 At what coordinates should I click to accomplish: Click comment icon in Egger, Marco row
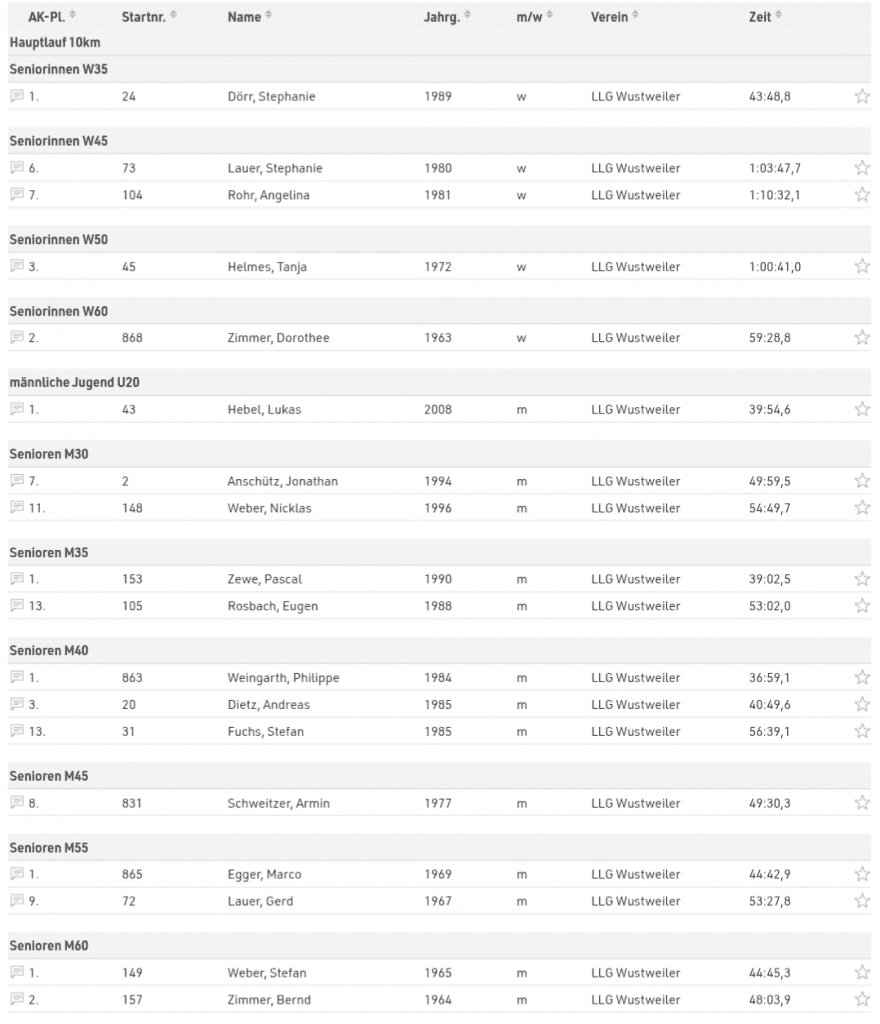pyautogui.click(x=17, y=875)
